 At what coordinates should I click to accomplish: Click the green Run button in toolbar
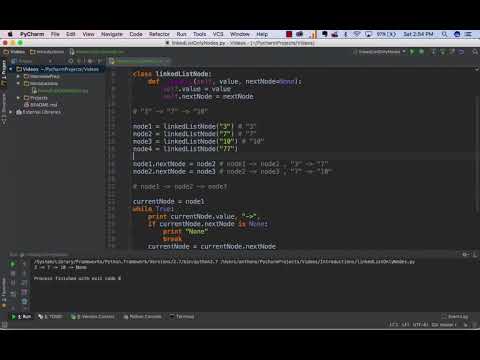pyautogui.click(x=412, y=52)
